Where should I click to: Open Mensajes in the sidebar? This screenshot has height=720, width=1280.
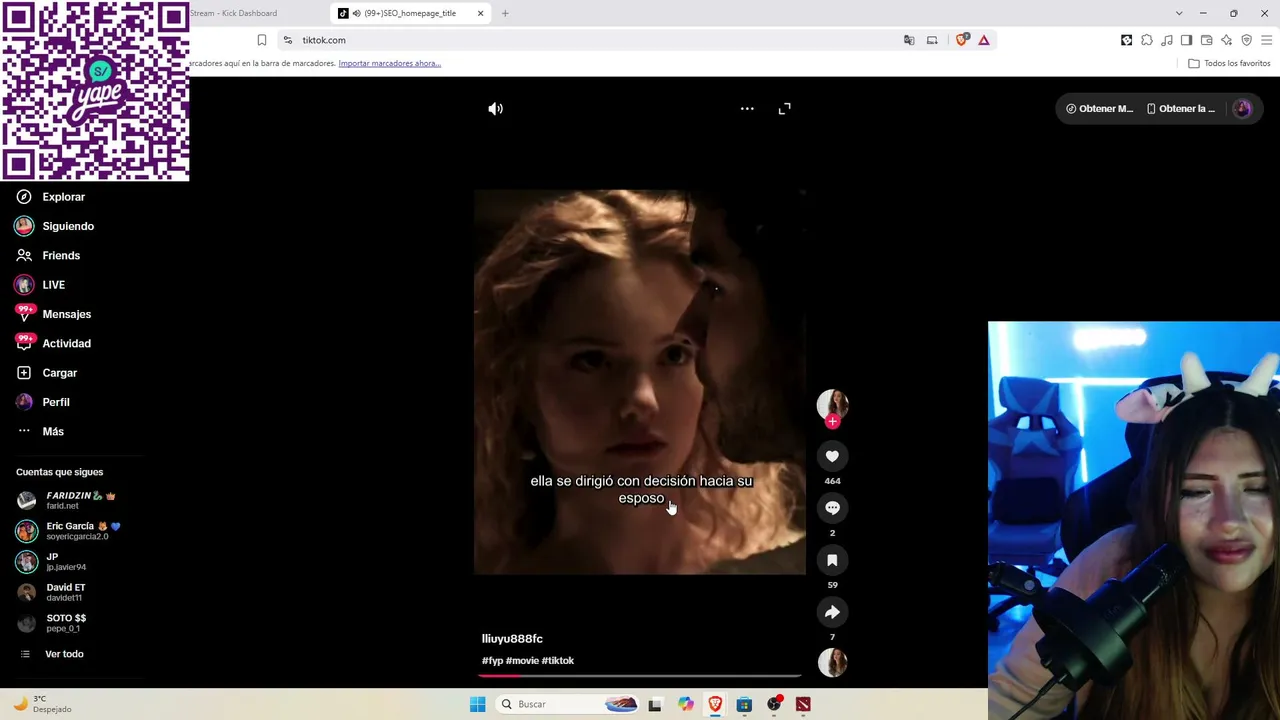click(66, 314)
